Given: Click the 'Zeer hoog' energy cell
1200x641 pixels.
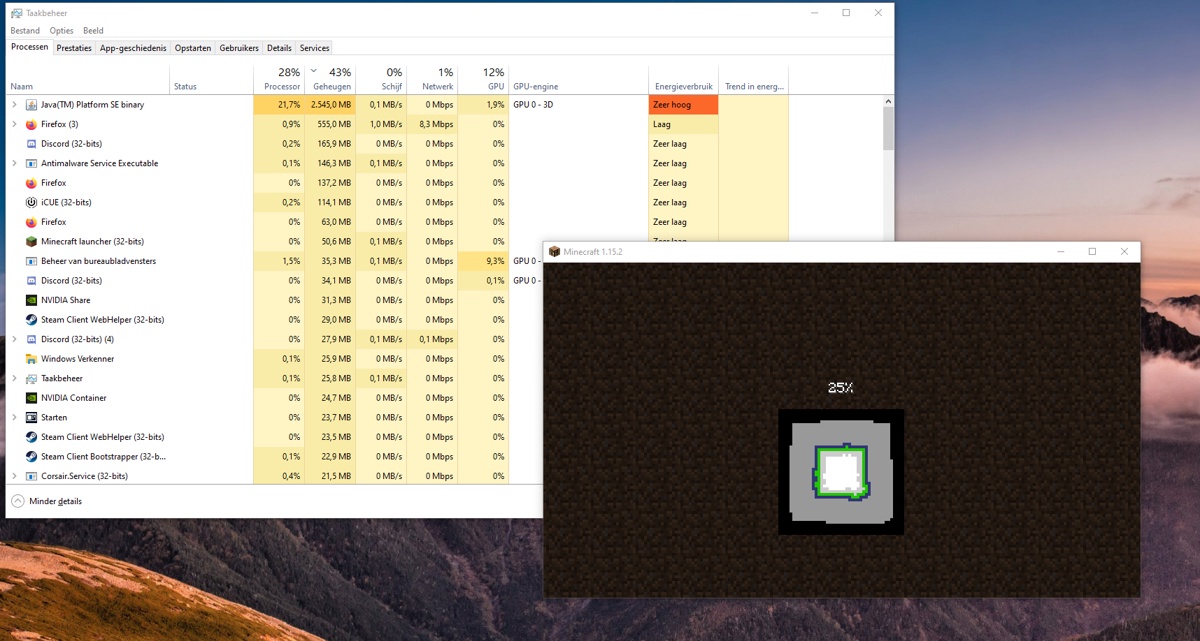Looking at the screenshot, I should tap(684, 105).
